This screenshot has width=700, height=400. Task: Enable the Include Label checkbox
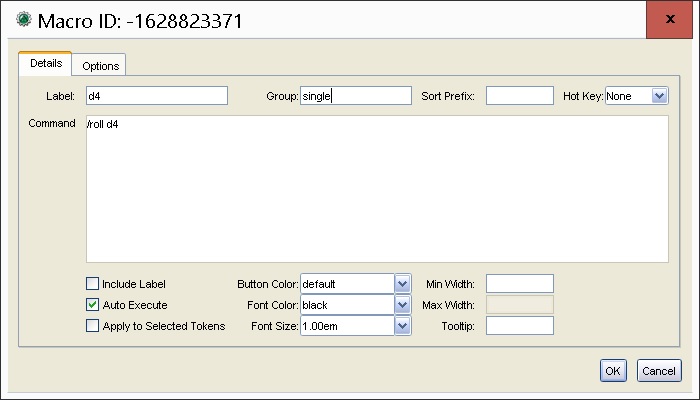pos(93,284)
